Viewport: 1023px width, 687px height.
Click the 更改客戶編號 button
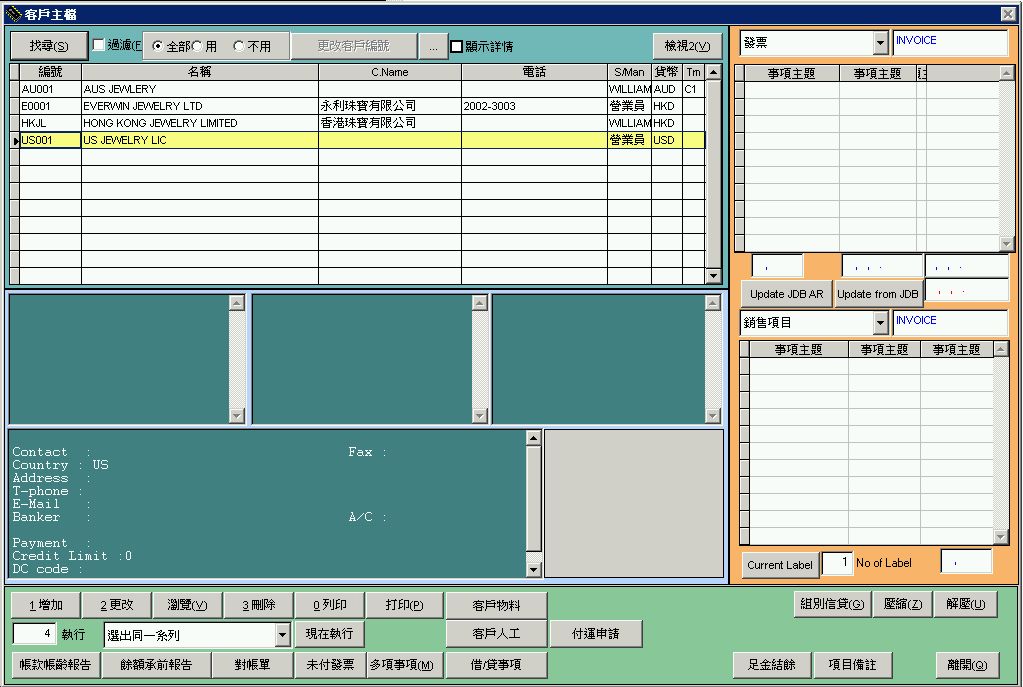[353, 46]
